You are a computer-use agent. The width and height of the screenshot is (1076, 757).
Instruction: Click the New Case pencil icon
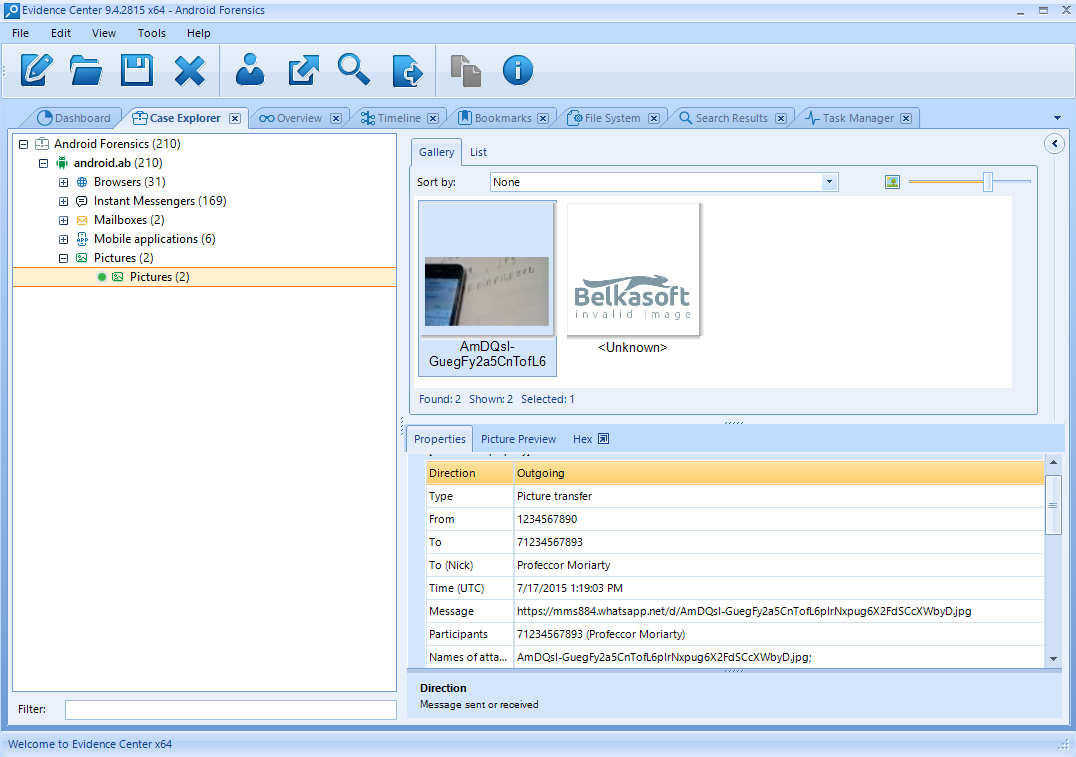click(36, 70)
